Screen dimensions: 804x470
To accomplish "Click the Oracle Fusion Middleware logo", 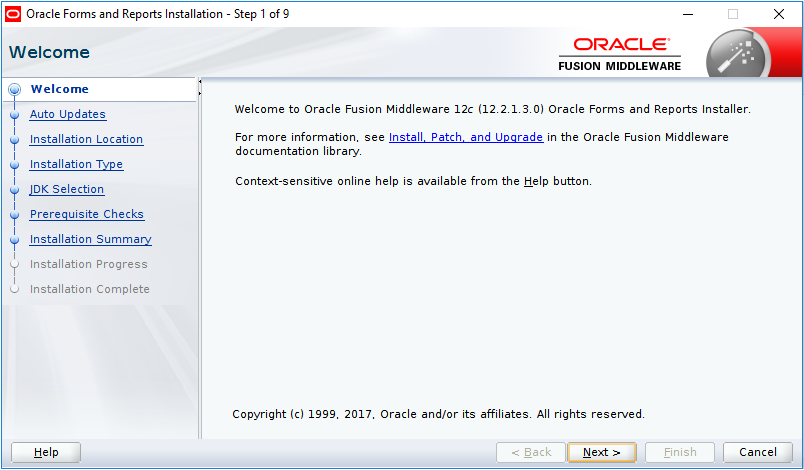I will (619, 54).
